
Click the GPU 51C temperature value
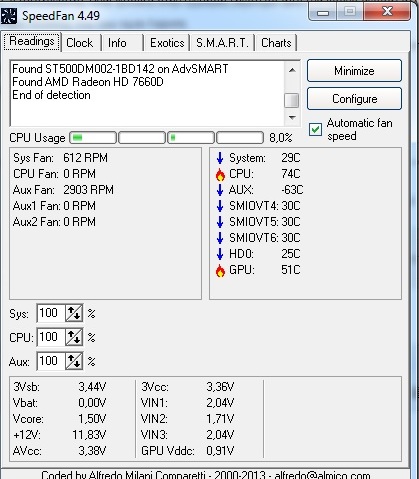(291, 270)
